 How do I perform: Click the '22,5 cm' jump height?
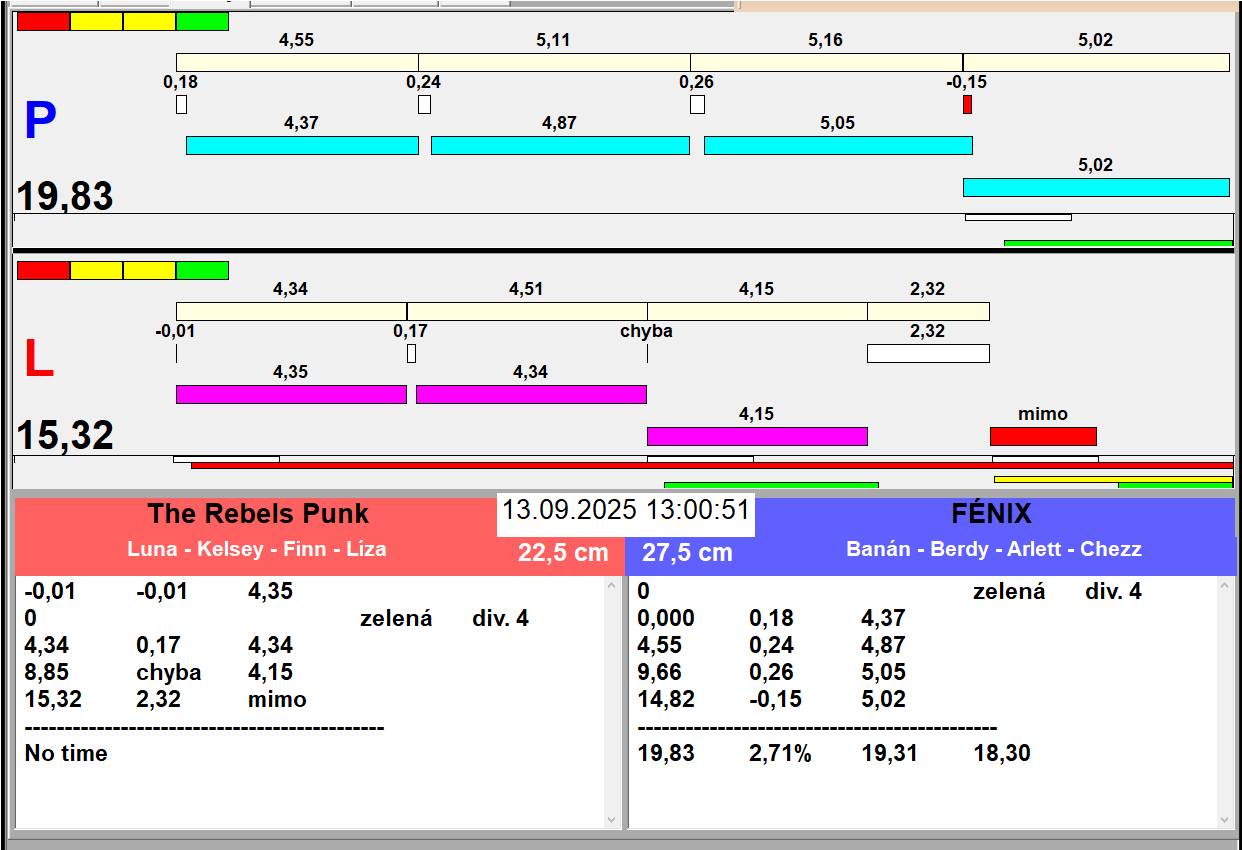[x=563, y=553]
